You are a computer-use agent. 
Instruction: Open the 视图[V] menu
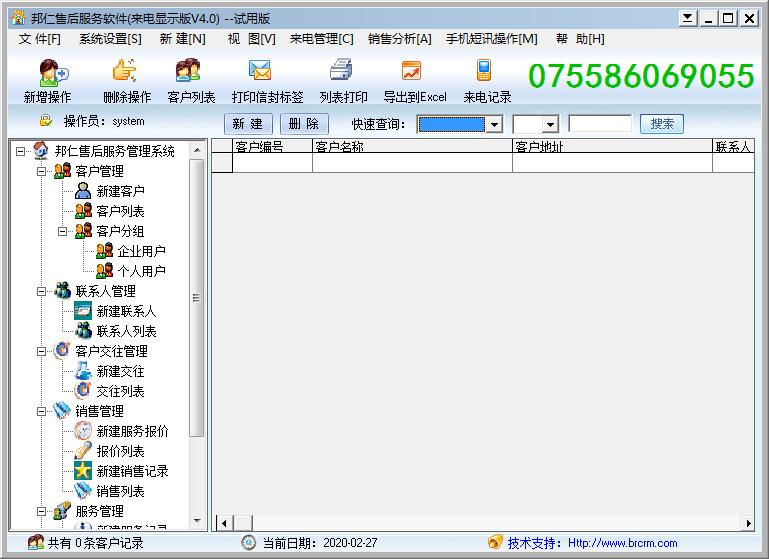(252, 39)
